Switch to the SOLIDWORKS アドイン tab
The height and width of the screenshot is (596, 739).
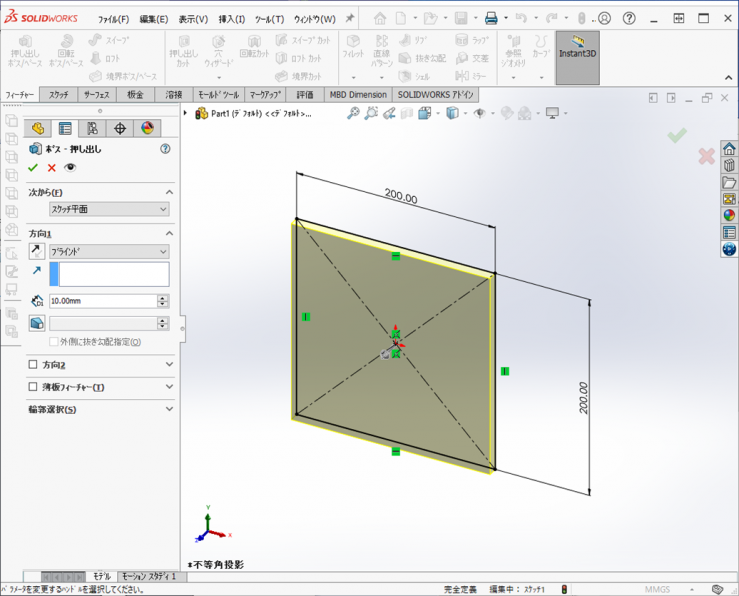click(x=435, y=94)
